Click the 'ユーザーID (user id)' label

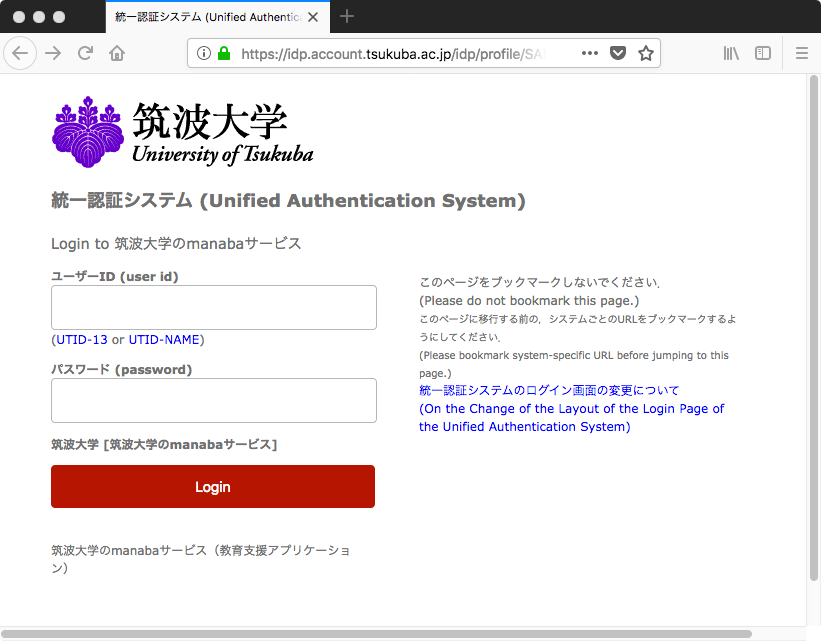point(115,277)
